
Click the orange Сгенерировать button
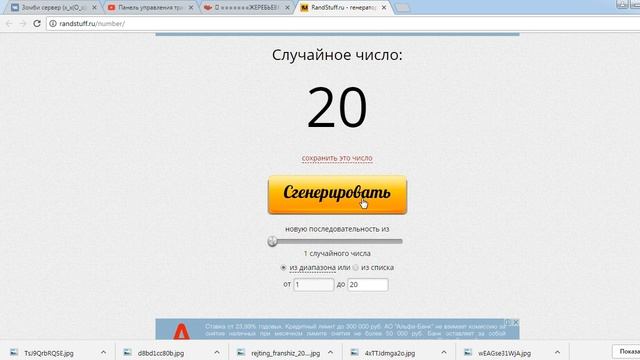tap(337, 195)
